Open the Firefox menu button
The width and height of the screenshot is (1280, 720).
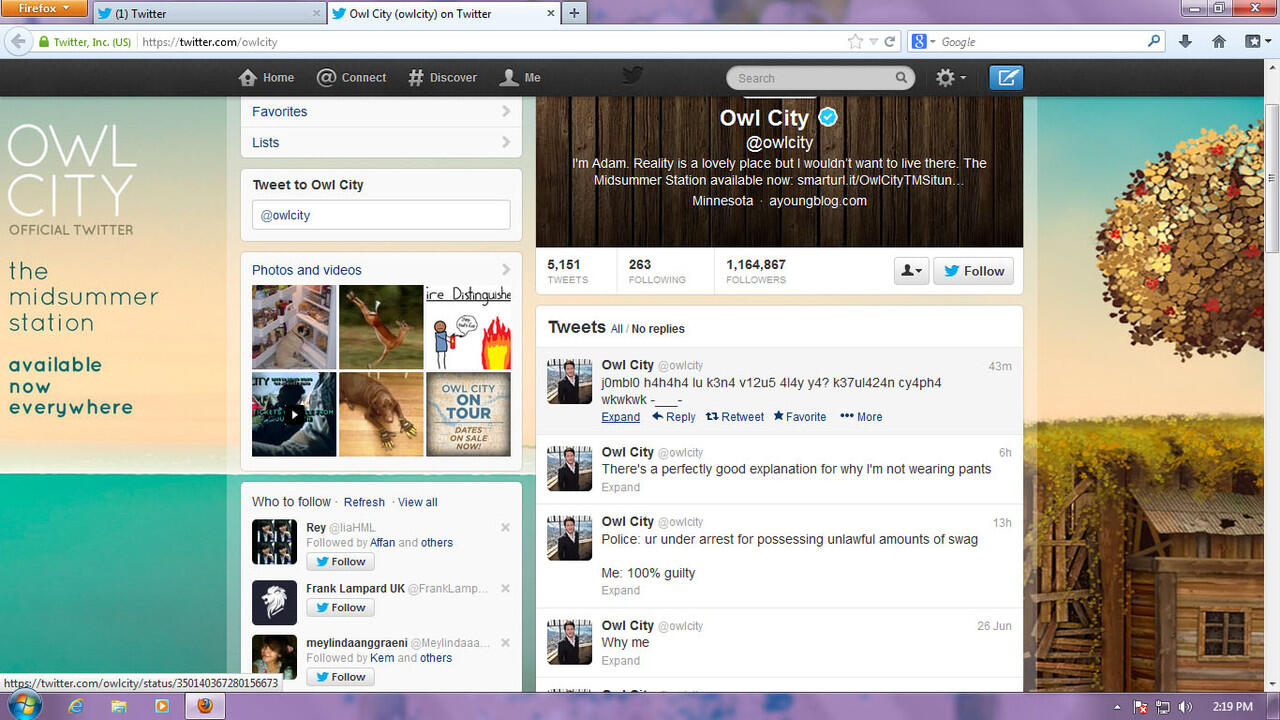point(45,9)
